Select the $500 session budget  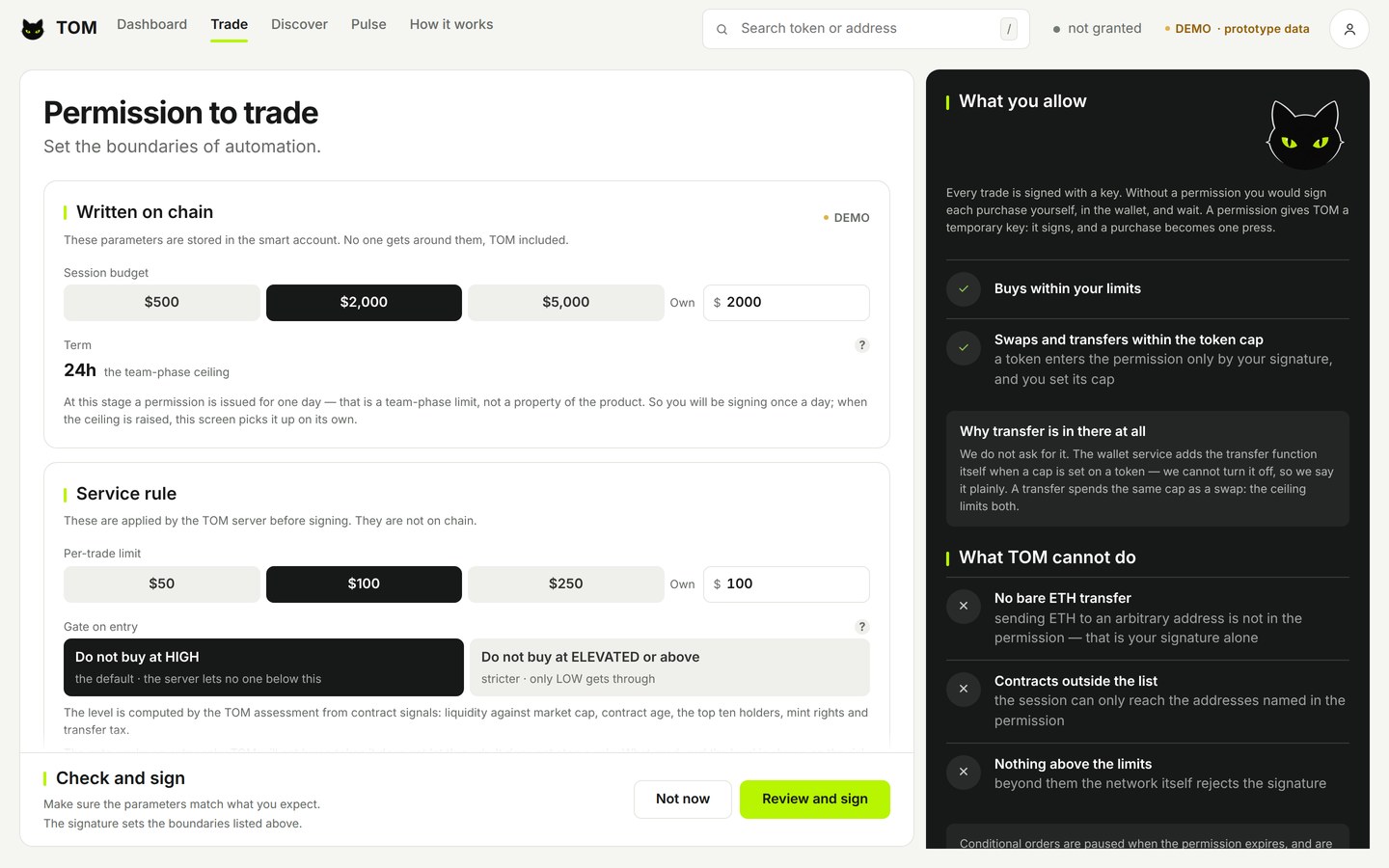point(162,303)
